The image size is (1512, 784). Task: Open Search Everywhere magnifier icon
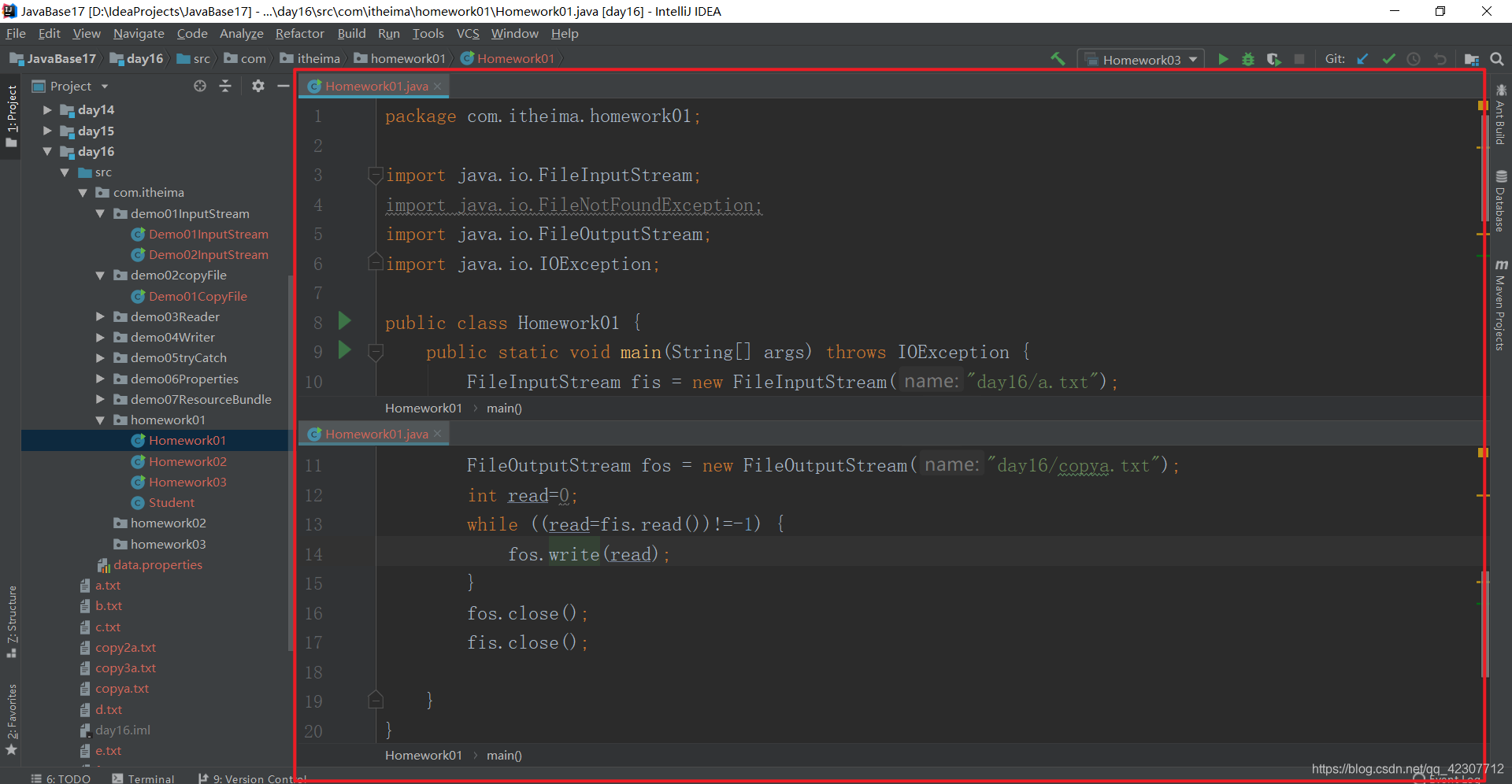point(1497,59)
